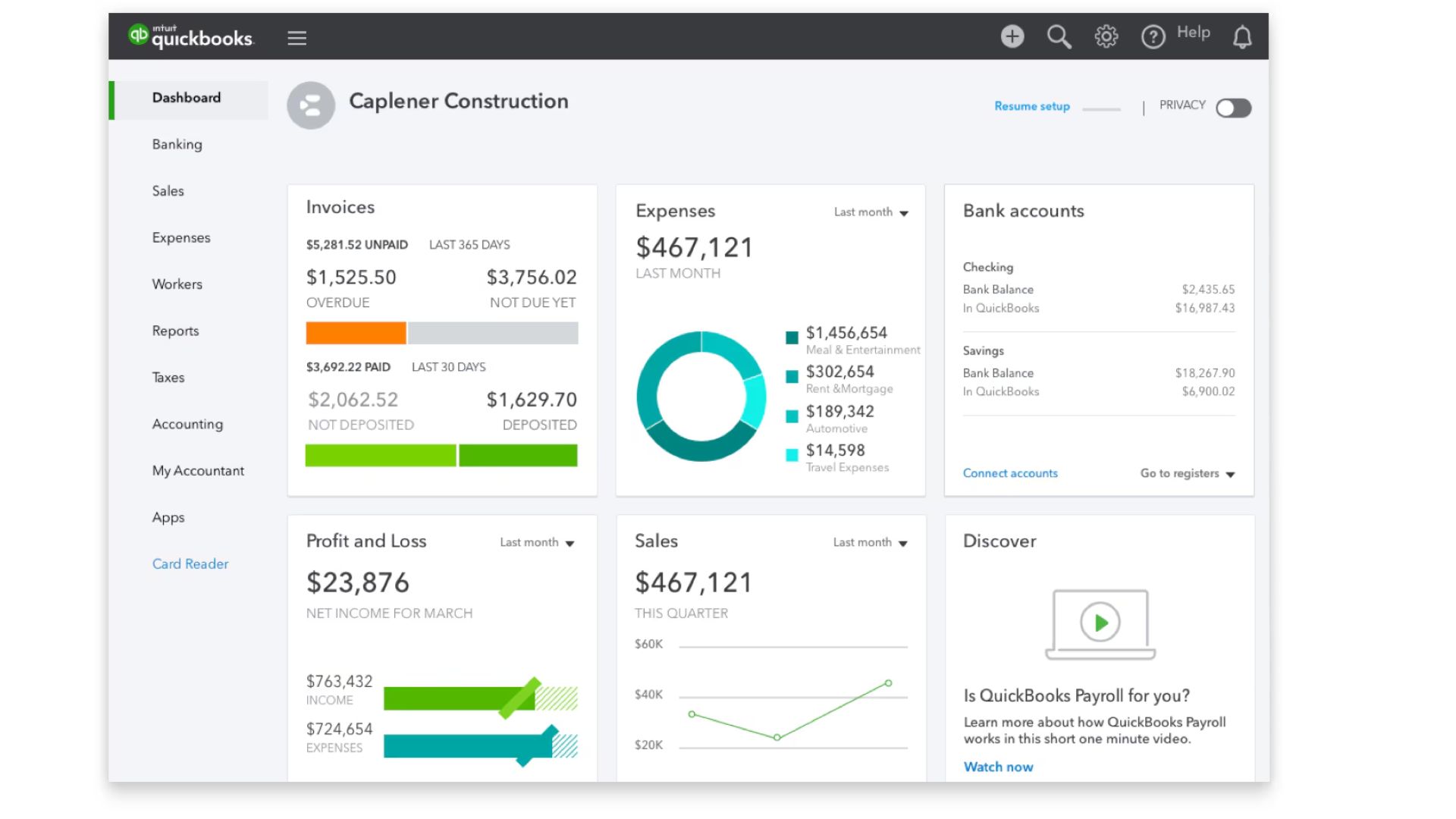The width and height of the screenshot is (1456, 819).
Task: Click Checking bank balance $2,435.65
Action: click(x=1208, y=290)
